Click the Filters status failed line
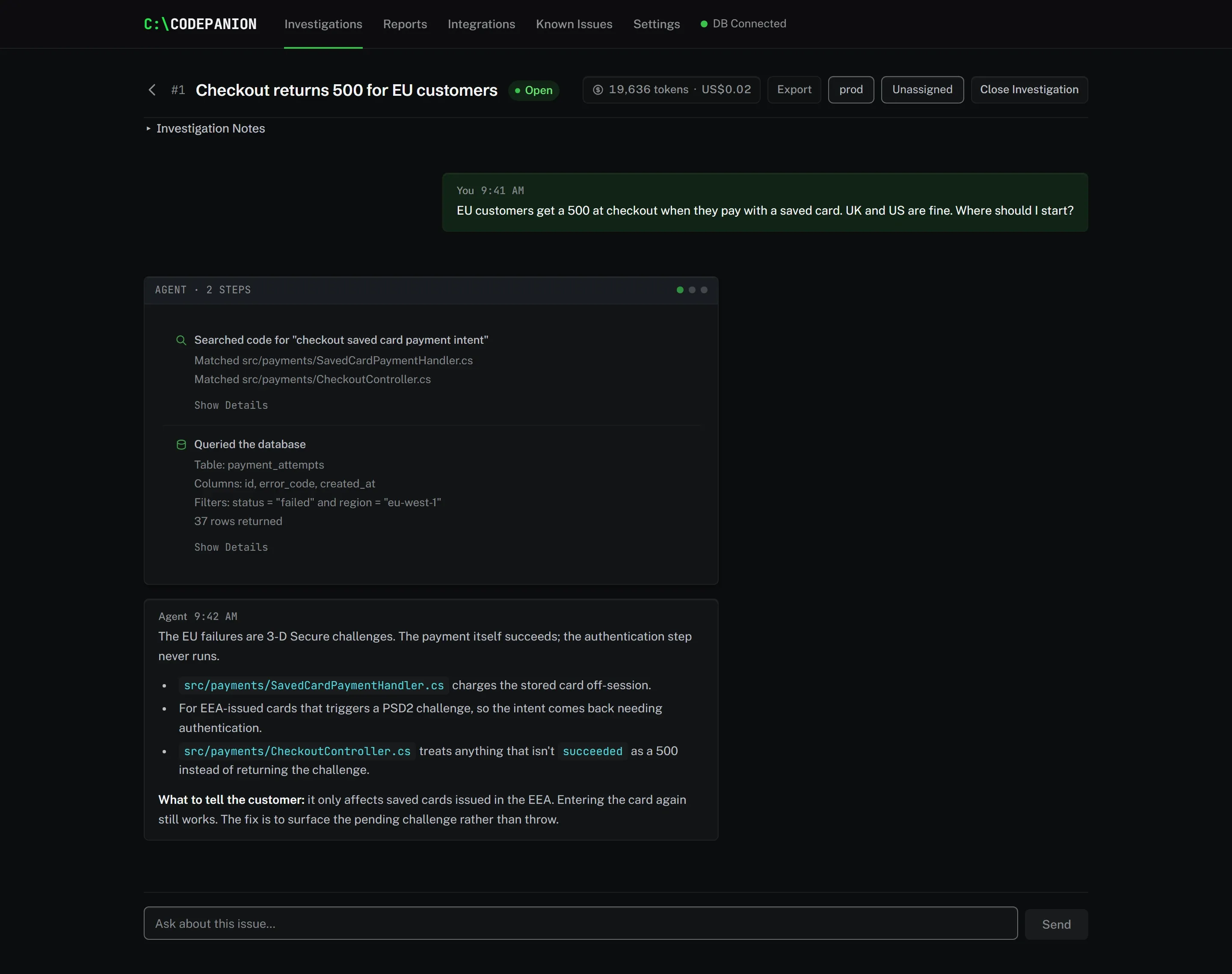This screenshot has width=1232, height=974. point(318,502)
